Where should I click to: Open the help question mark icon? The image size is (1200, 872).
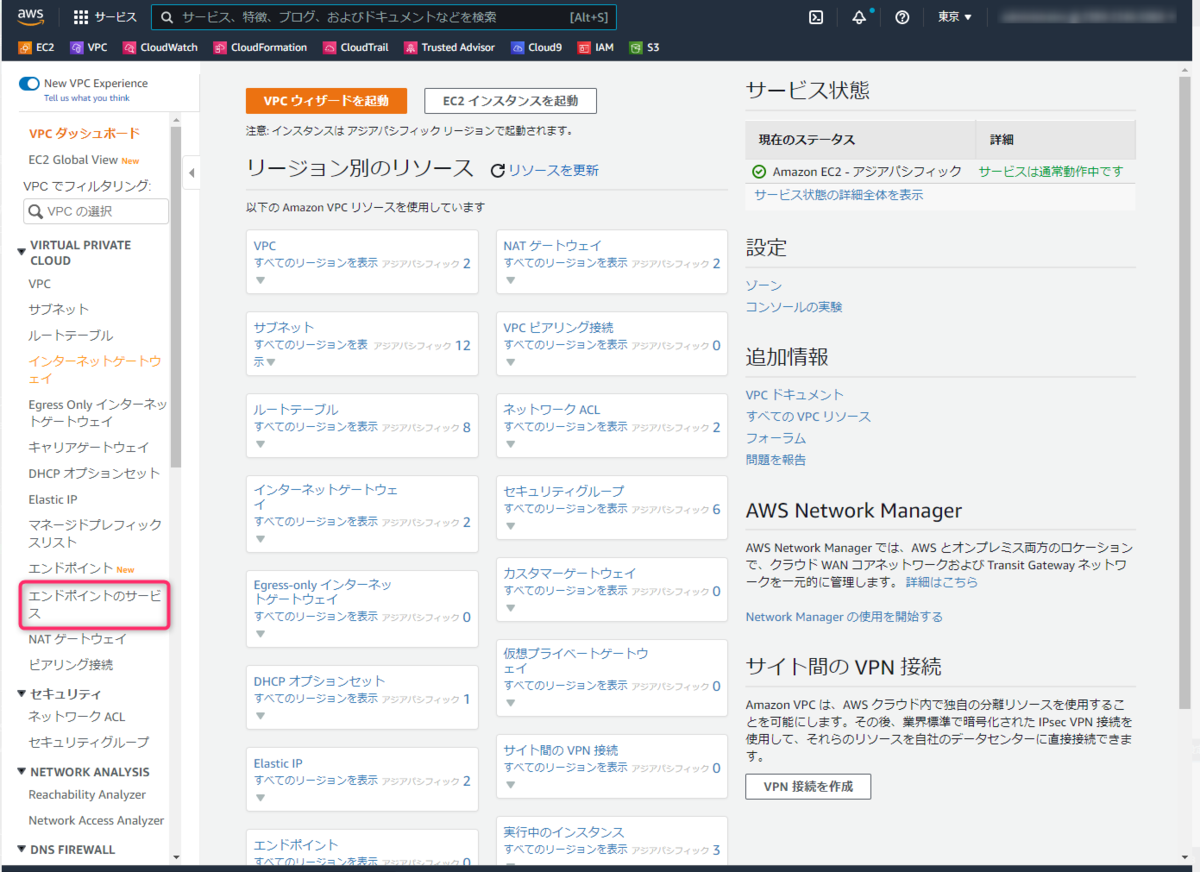[x=902, y=17]
